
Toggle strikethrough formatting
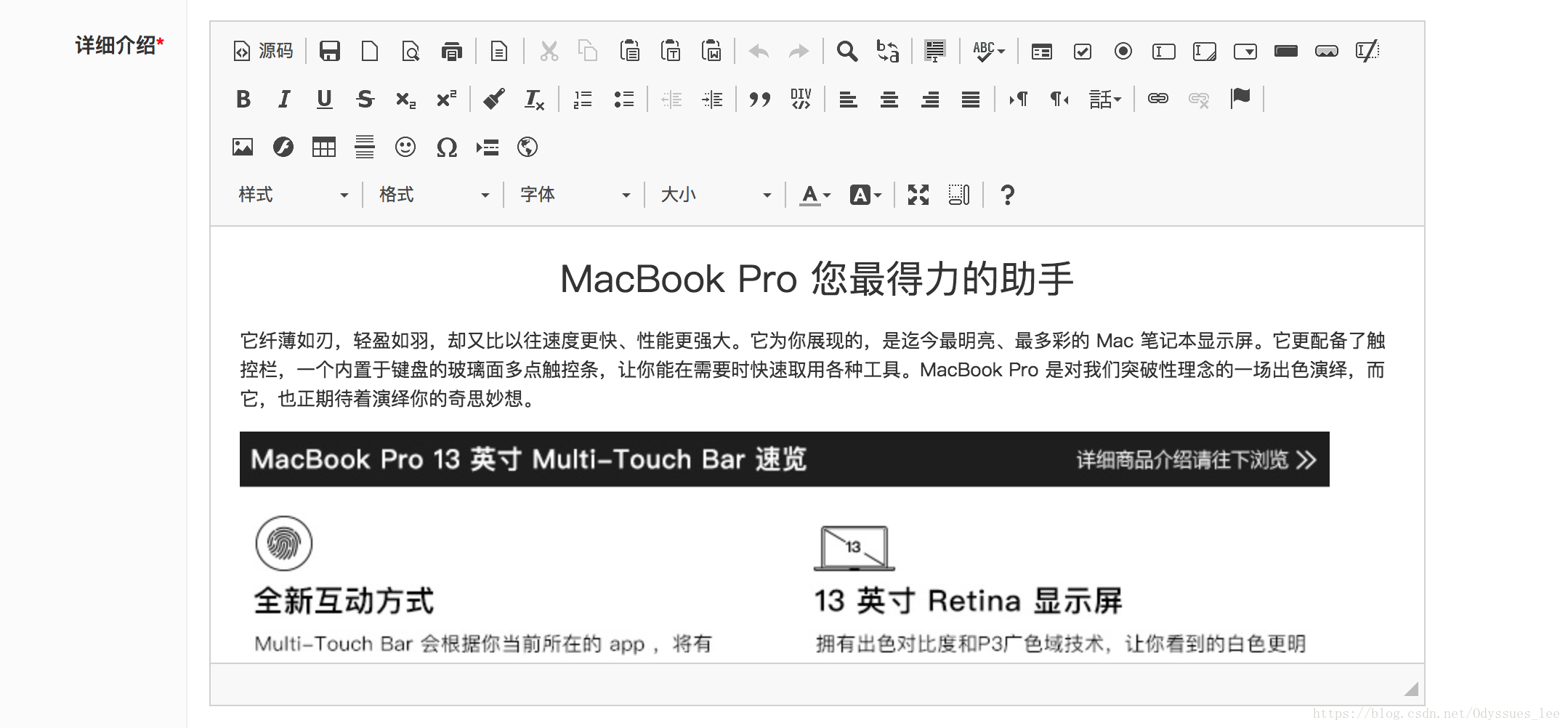(365, 99)
